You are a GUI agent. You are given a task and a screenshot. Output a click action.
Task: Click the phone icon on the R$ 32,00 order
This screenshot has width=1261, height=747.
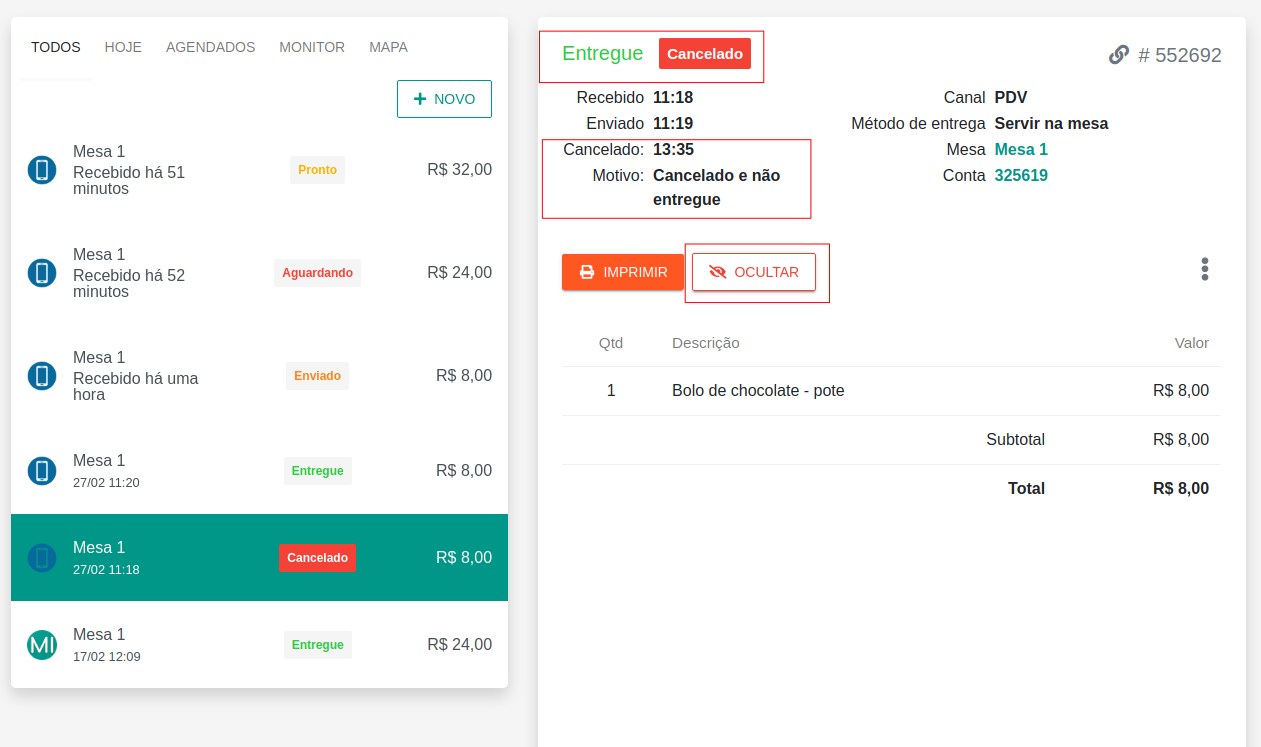pos(41,170)
